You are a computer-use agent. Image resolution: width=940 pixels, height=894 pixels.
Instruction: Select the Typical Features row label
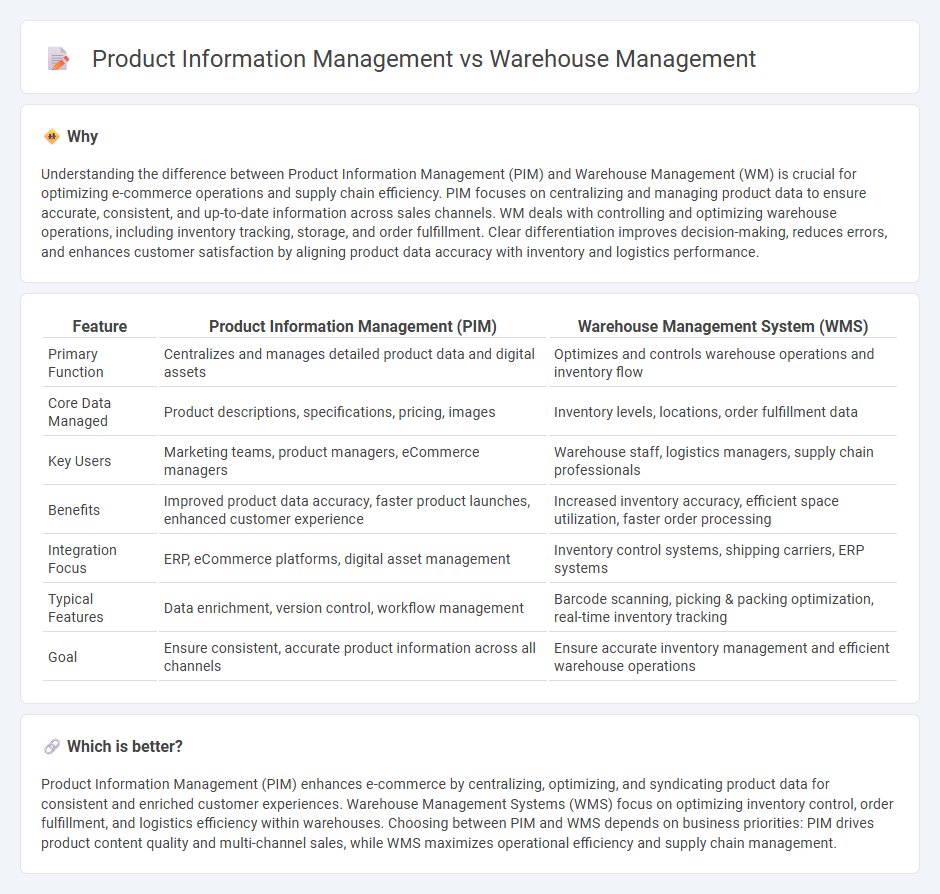tap(76, 608)
